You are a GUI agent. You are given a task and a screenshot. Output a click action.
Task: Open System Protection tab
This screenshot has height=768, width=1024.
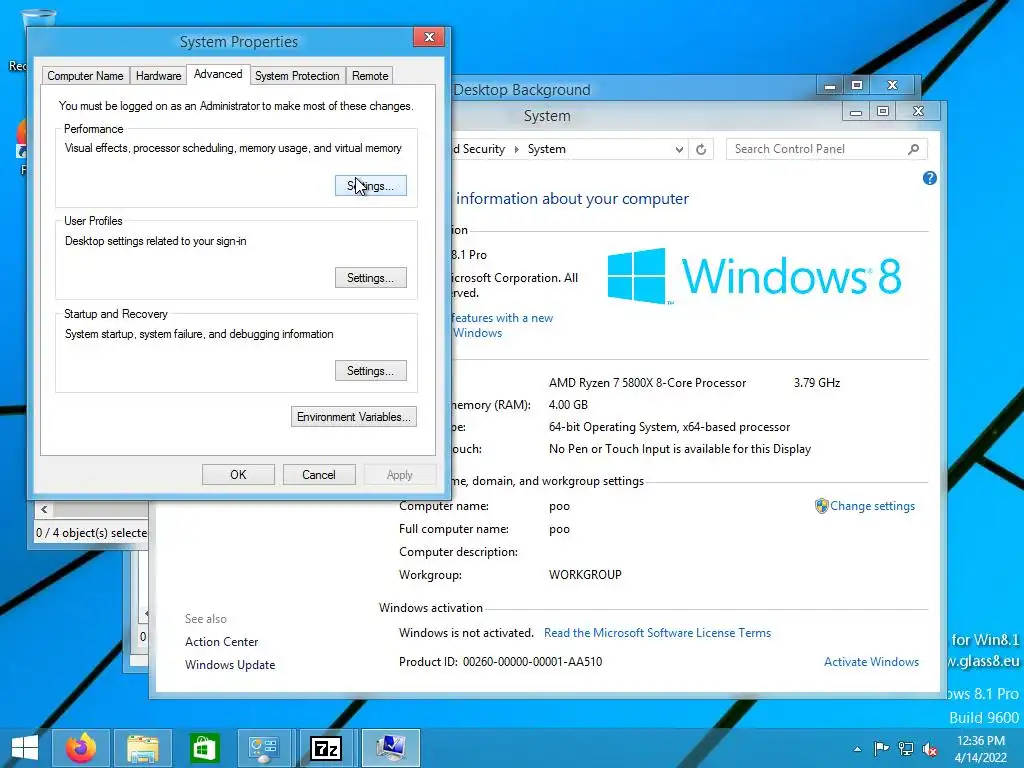coord(297,76)
